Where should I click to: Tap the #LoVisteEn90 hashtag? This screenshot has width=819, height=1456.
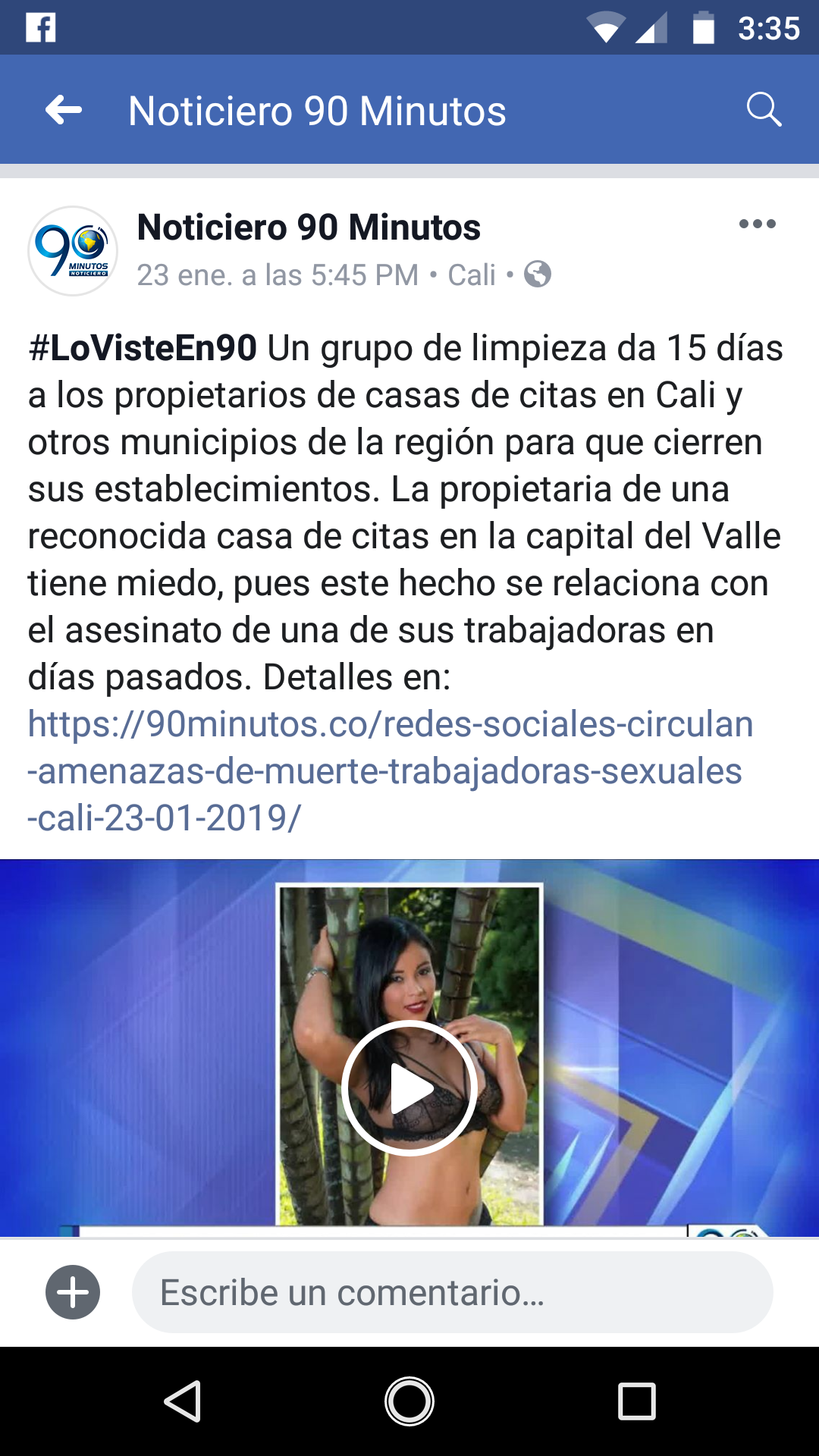coord(143,348)
